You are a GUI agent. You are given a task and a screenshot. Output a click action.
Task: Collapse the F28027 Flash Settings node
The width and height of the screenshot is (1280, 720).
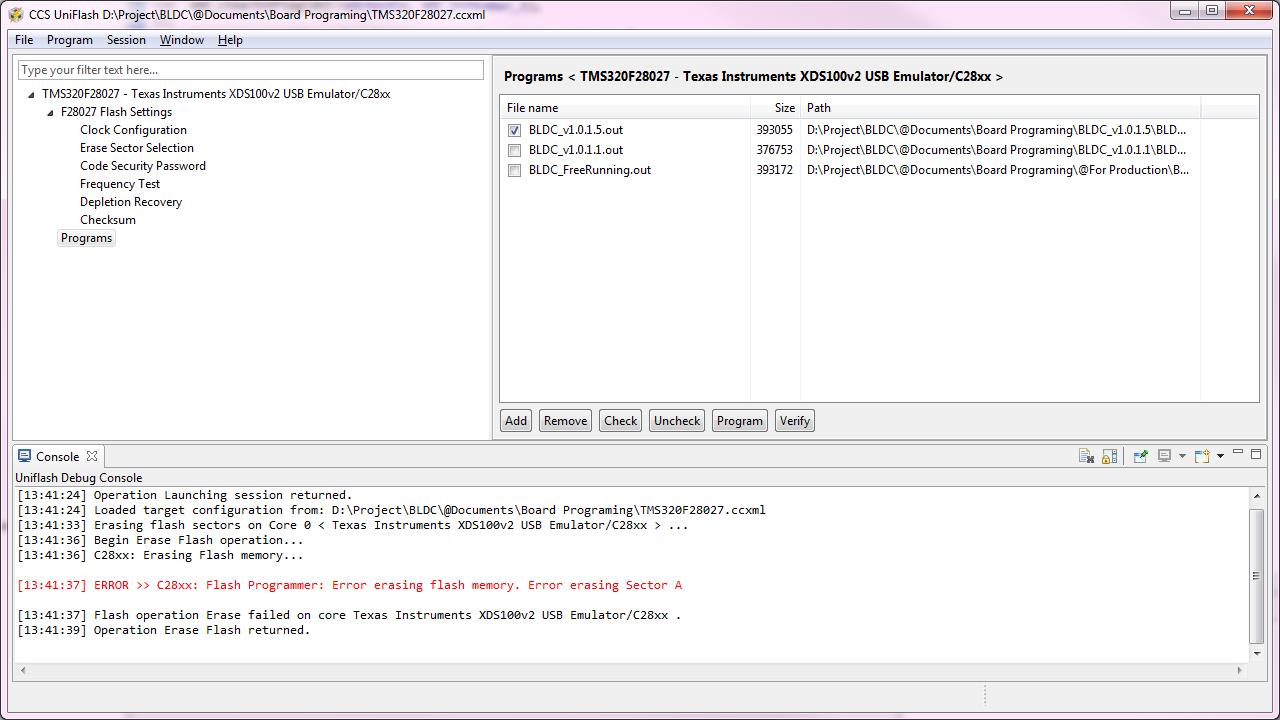tap(50, 112)
